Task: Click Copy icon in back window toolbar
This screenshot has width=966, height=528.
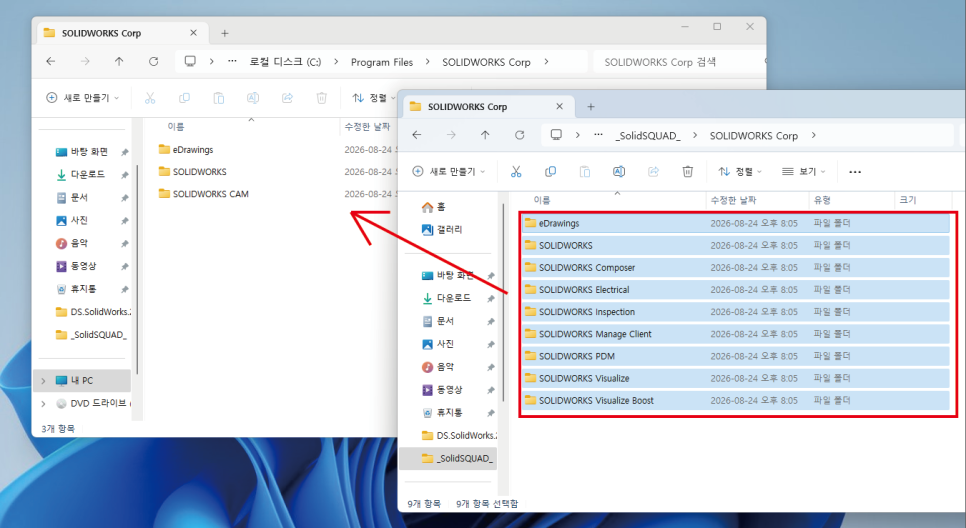Action: click(184, 98)
